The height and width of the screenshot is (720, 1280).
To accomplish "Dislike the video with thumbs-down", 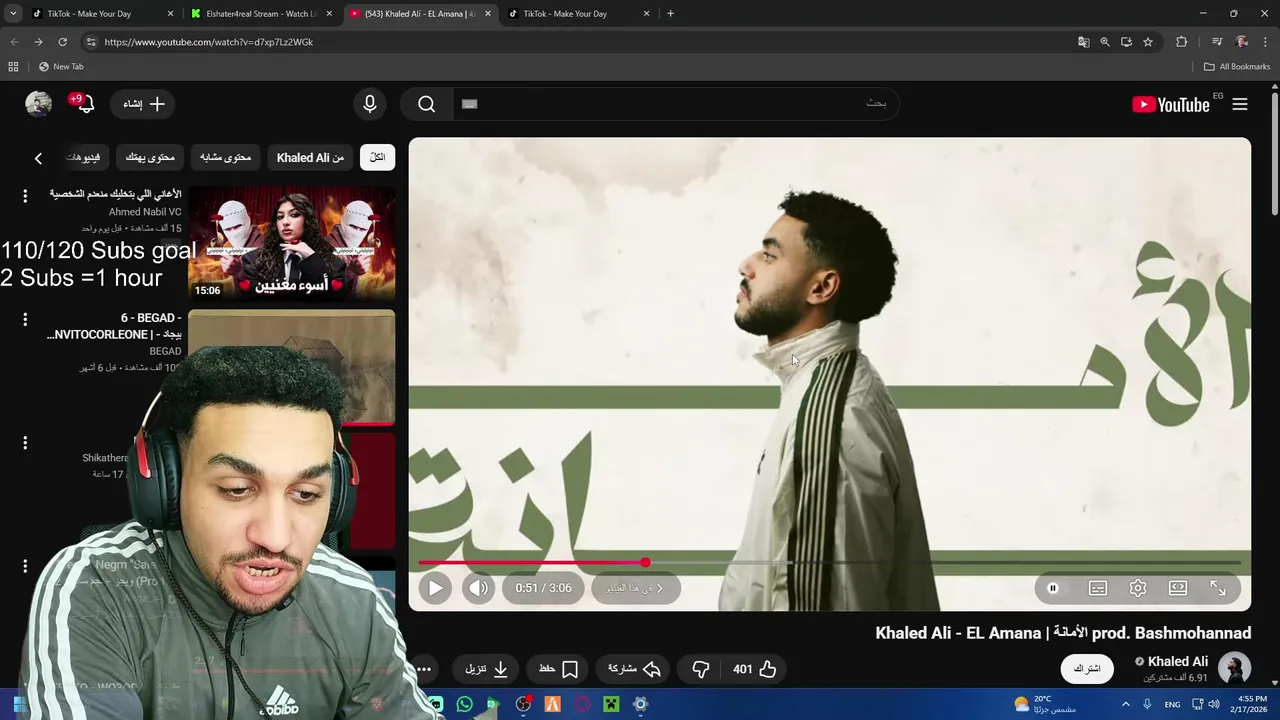I will tap(701, 669).
